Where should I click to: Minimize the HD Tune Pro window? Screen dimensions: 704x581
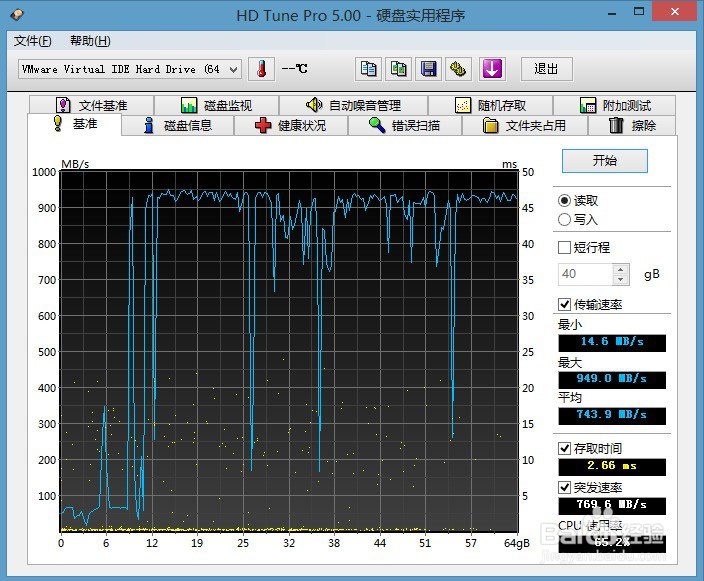612,11
